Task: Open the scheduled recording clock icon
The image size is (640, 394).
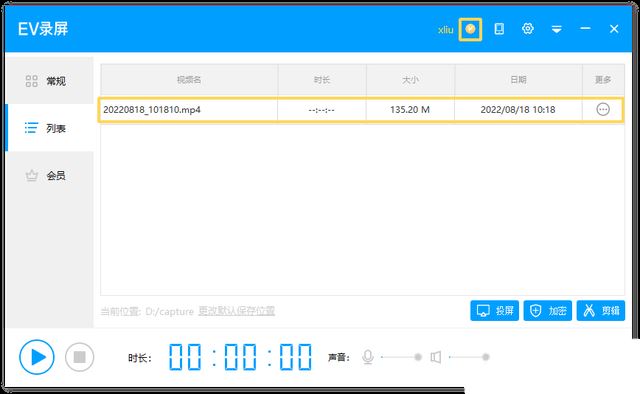Action: [470, 29]
